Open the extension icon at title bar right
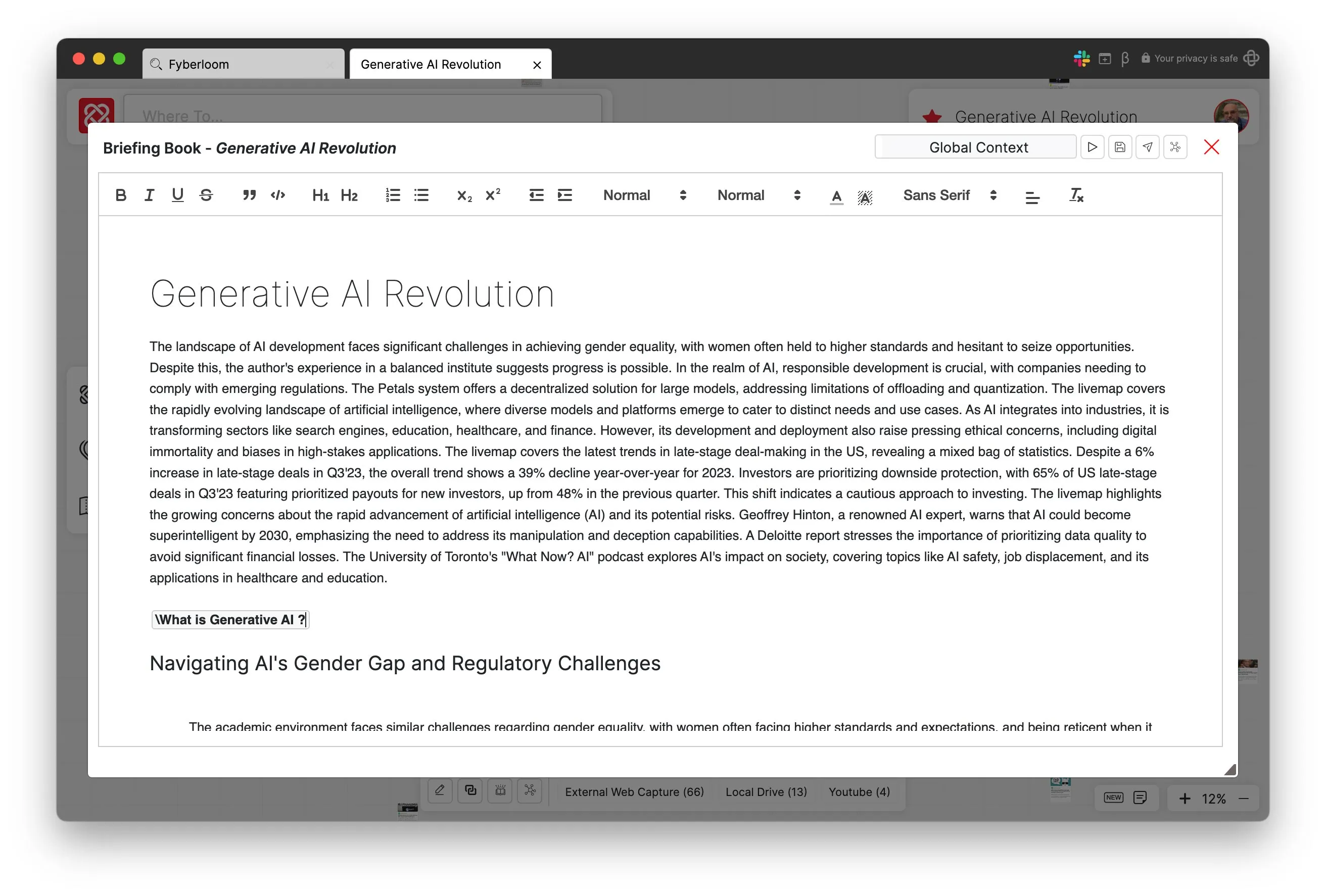Screen dimensions: 1326x896 coord(1251,58)
